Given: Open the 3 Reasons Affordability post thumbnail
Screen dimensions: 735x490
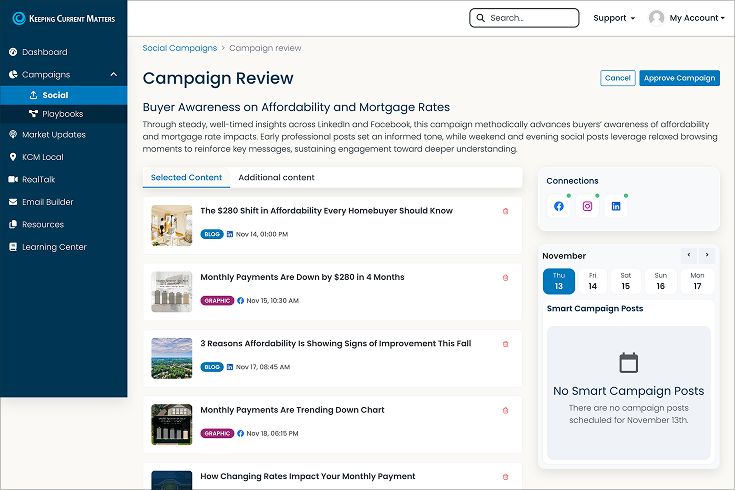Looking at the screenshot, I should [x=171, y=358].
